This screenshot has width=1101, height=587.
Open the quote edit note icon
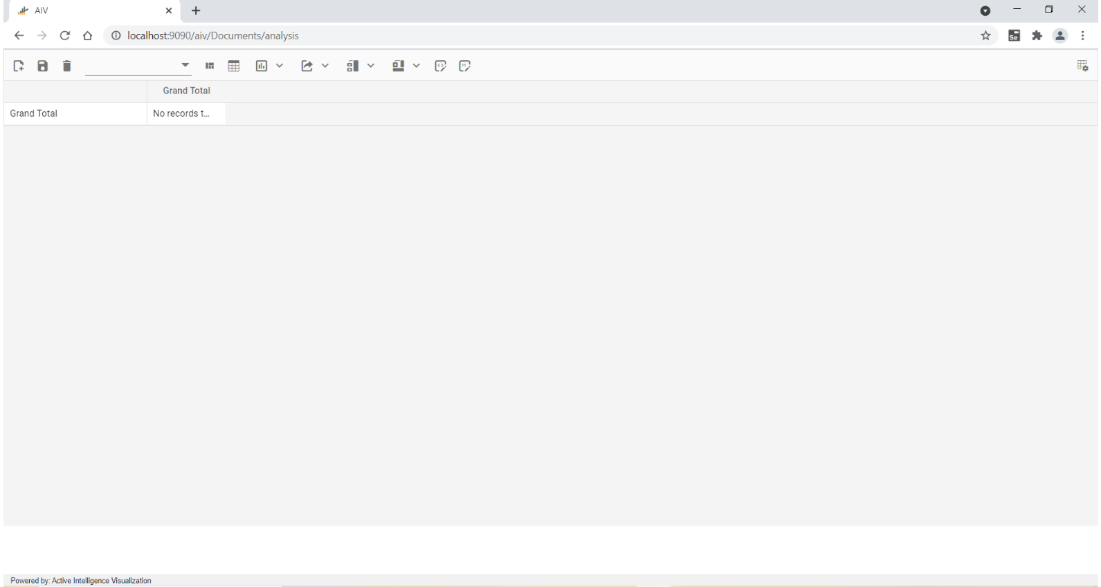465,66
